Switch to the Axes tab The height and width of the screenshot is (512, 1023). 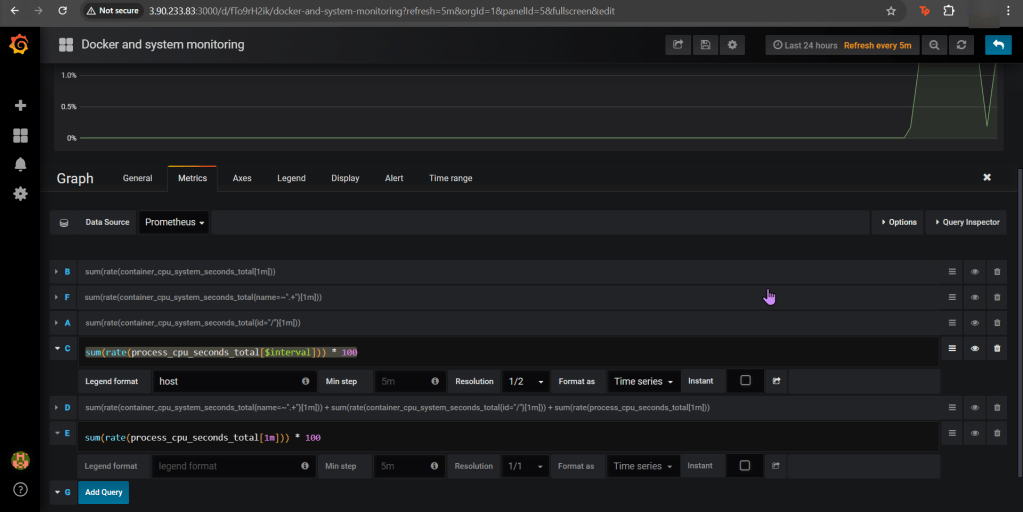242,178
